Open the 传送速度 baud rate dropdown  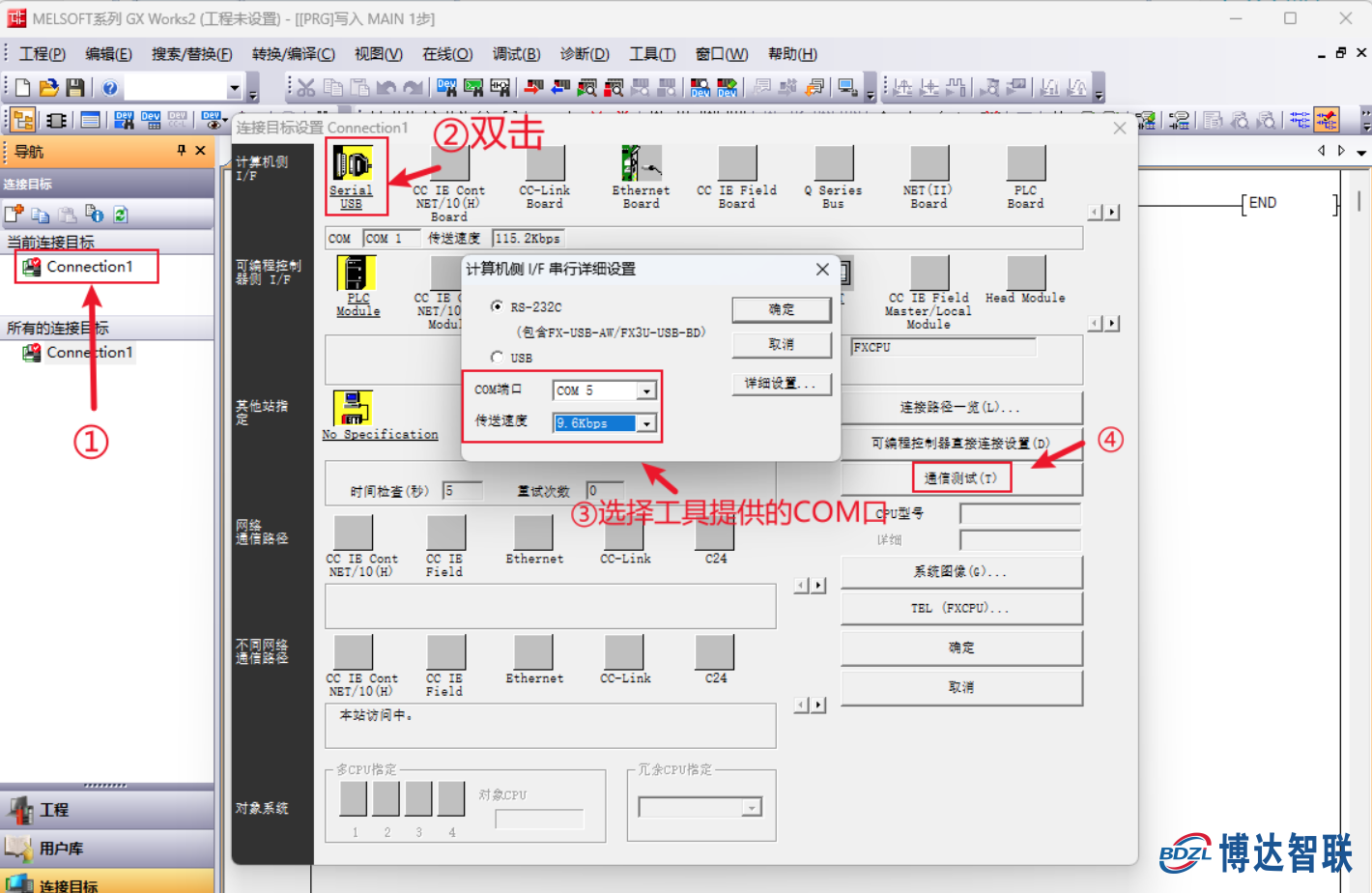[x=646, y=423]
